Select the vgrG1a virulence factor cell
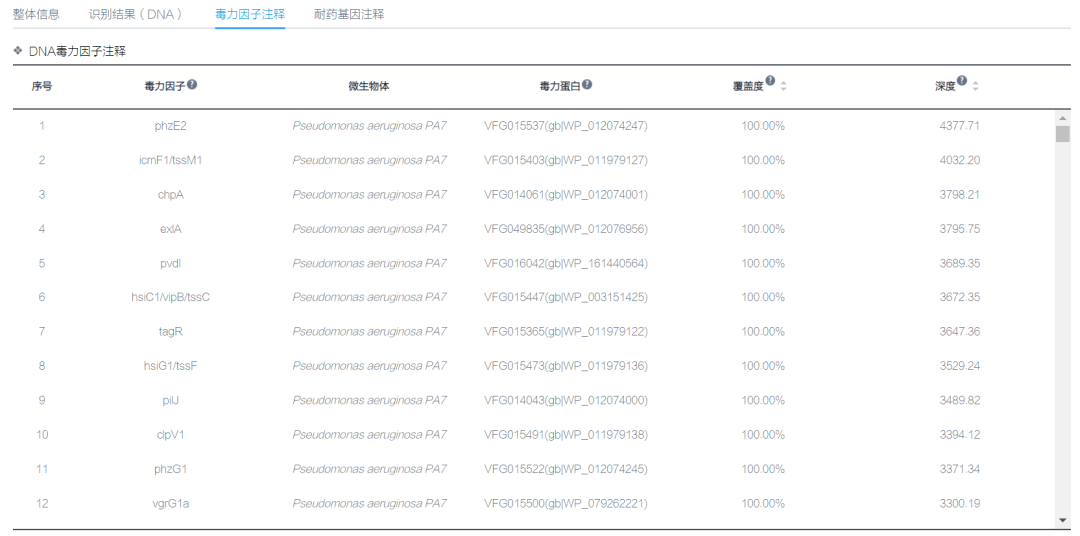 170,504
